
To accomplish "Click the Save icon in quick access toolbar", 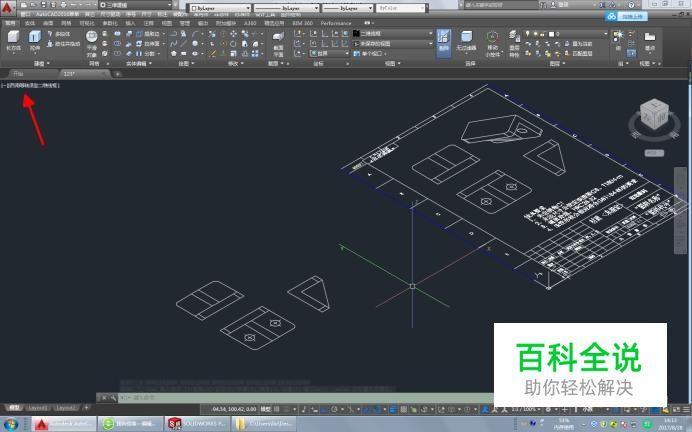I will point(43,5).
